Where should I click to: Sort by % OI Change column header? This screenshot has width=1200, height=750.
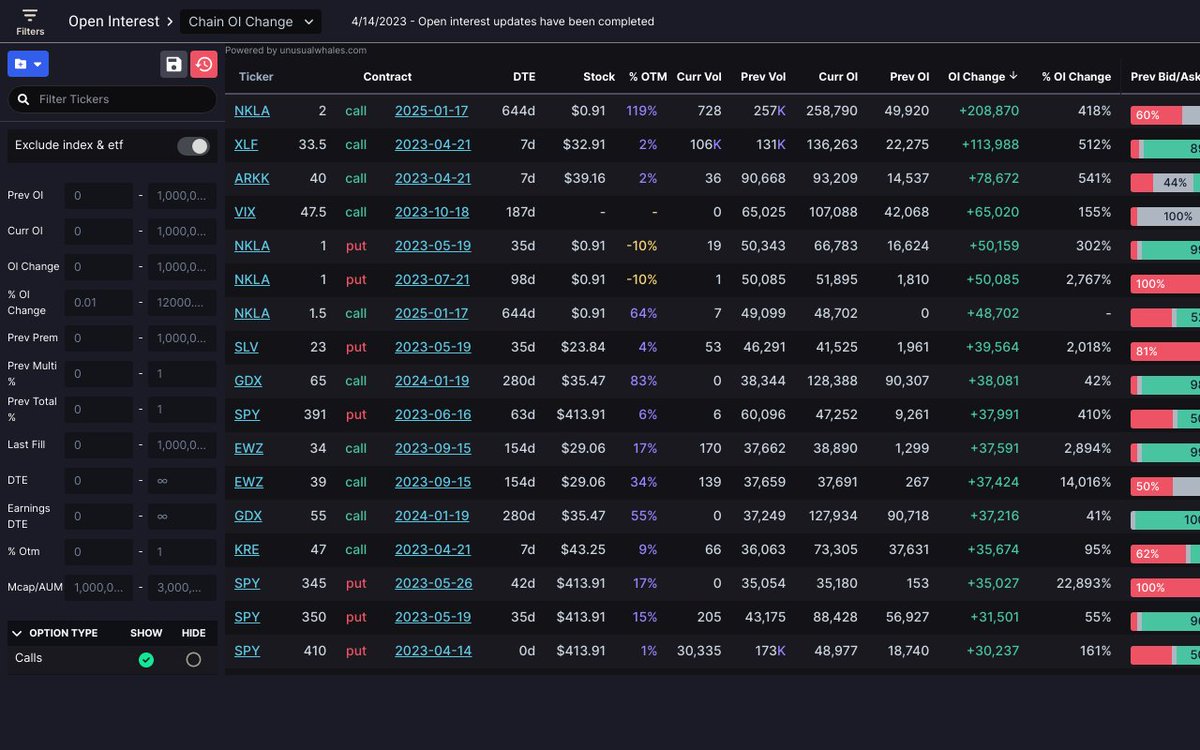pos(1076,76)
